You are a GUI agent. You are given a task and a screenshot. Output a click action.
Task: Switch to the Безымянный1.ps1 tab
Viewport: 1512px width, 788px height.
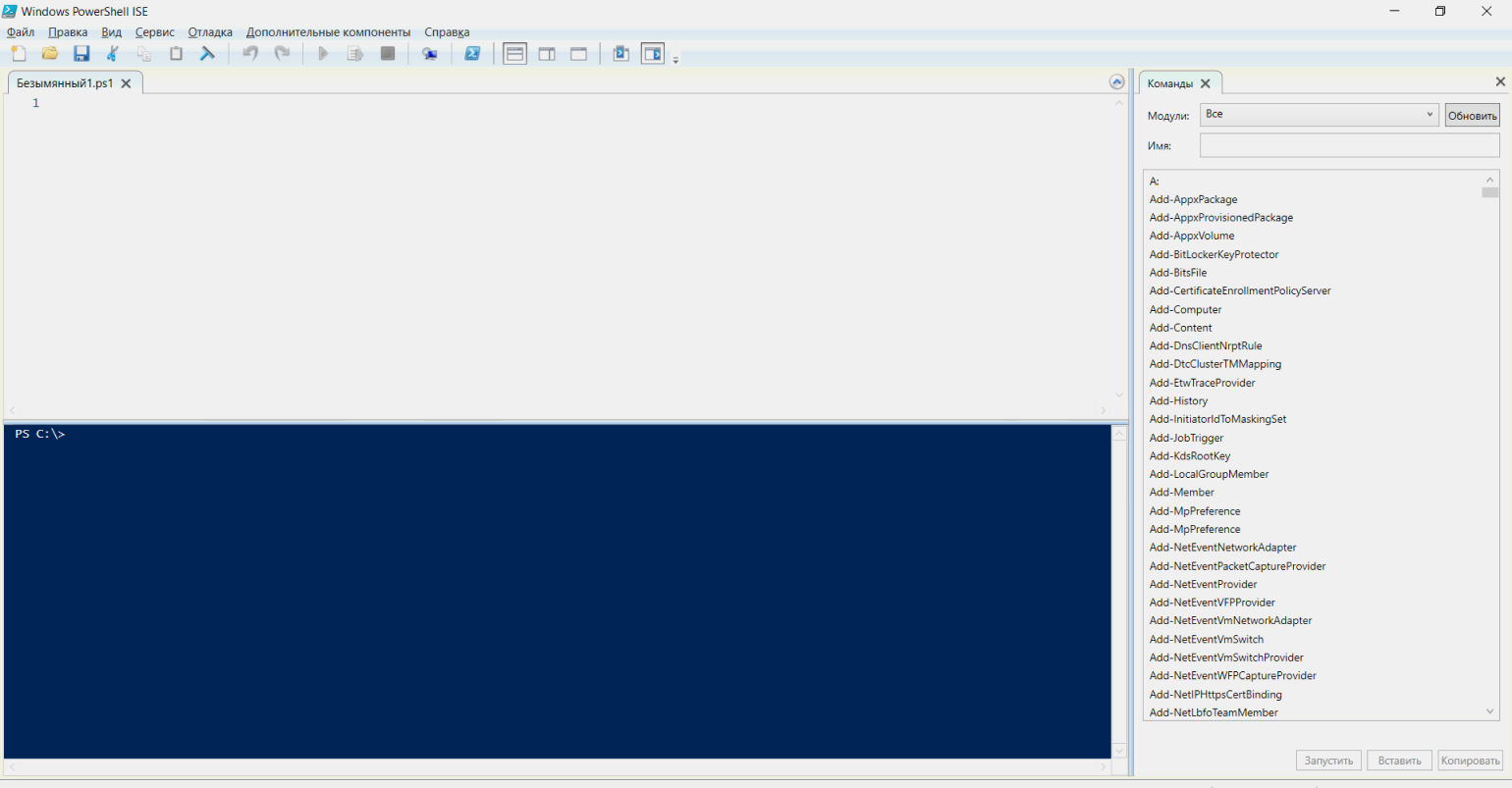(x=65, y=83)
